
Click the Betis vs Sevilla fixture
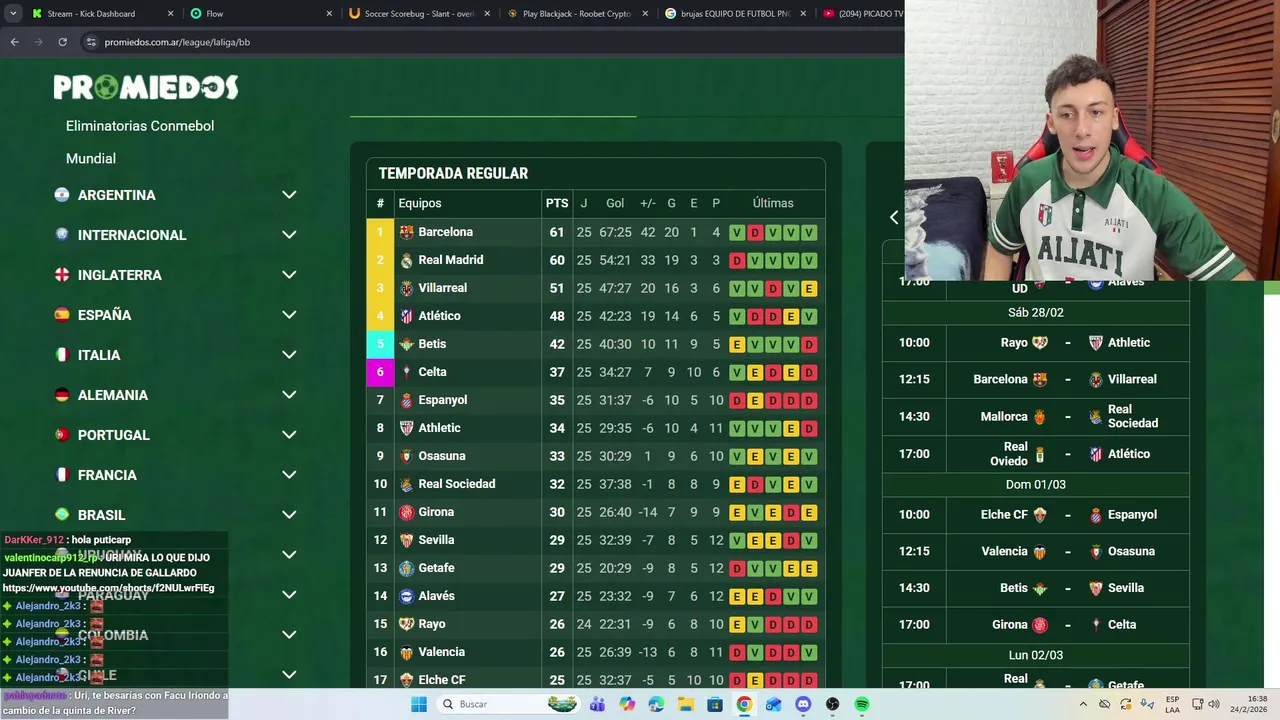1036,588
